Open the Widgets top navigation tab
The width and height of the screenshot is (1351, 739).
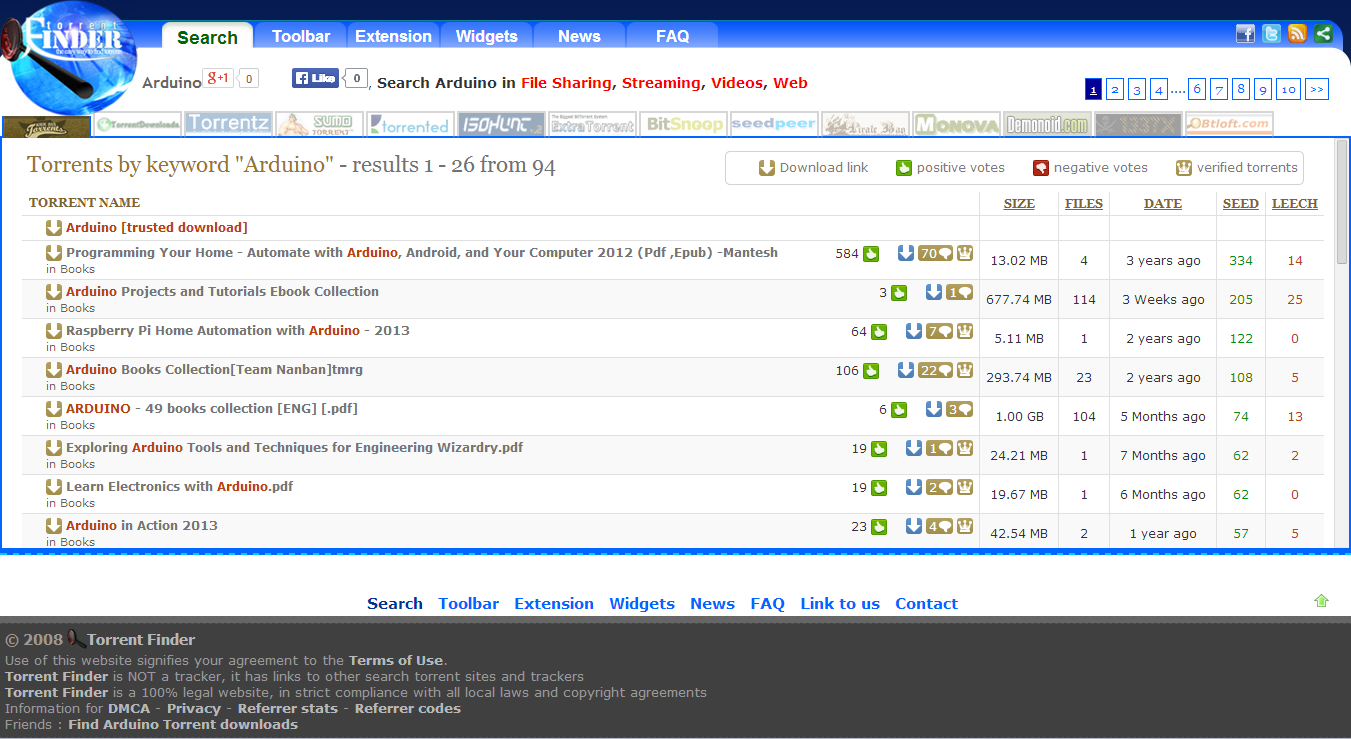click(486, 36)
